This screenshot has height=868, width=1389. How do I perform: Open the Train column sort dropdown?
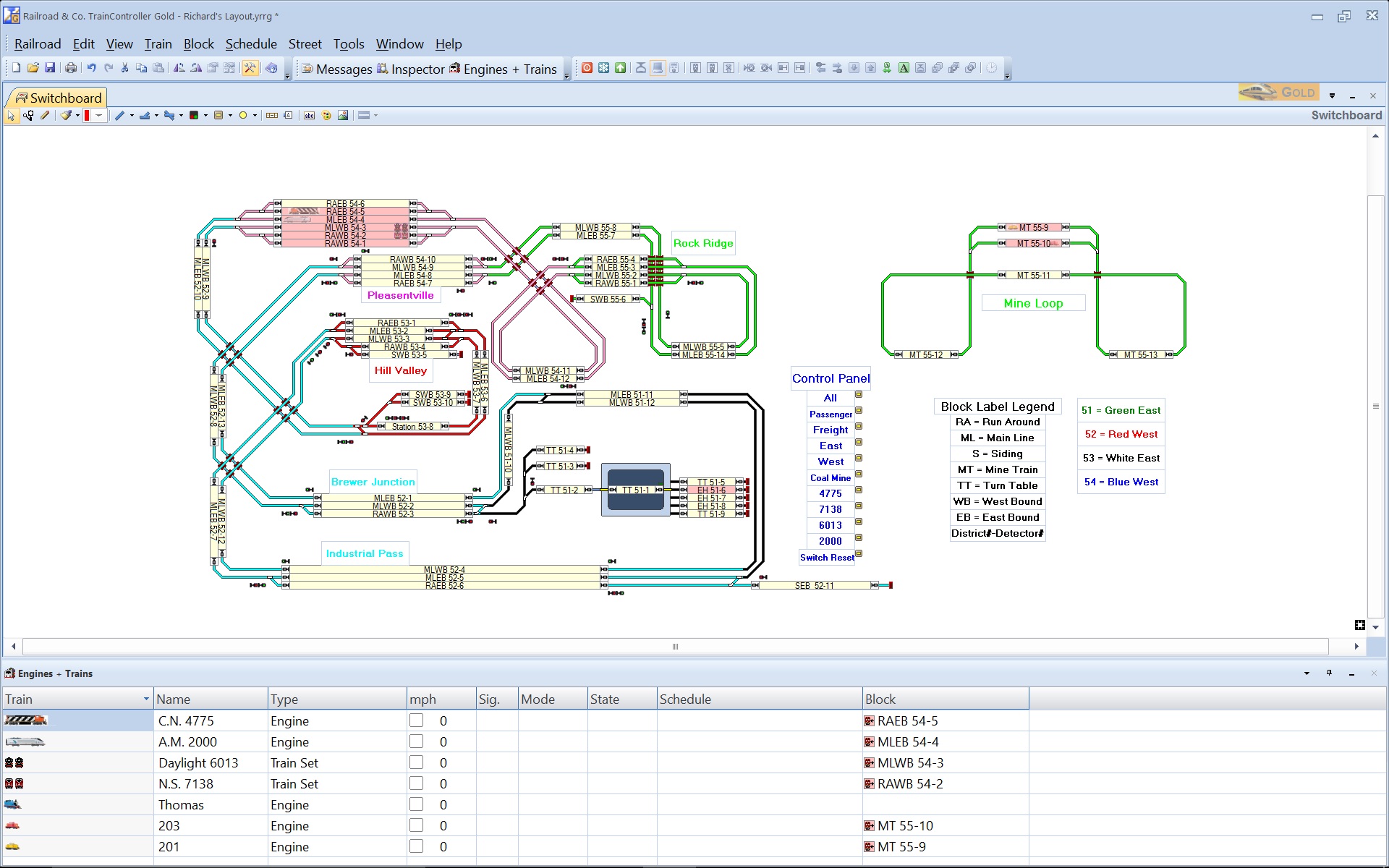tap(146, 699)
